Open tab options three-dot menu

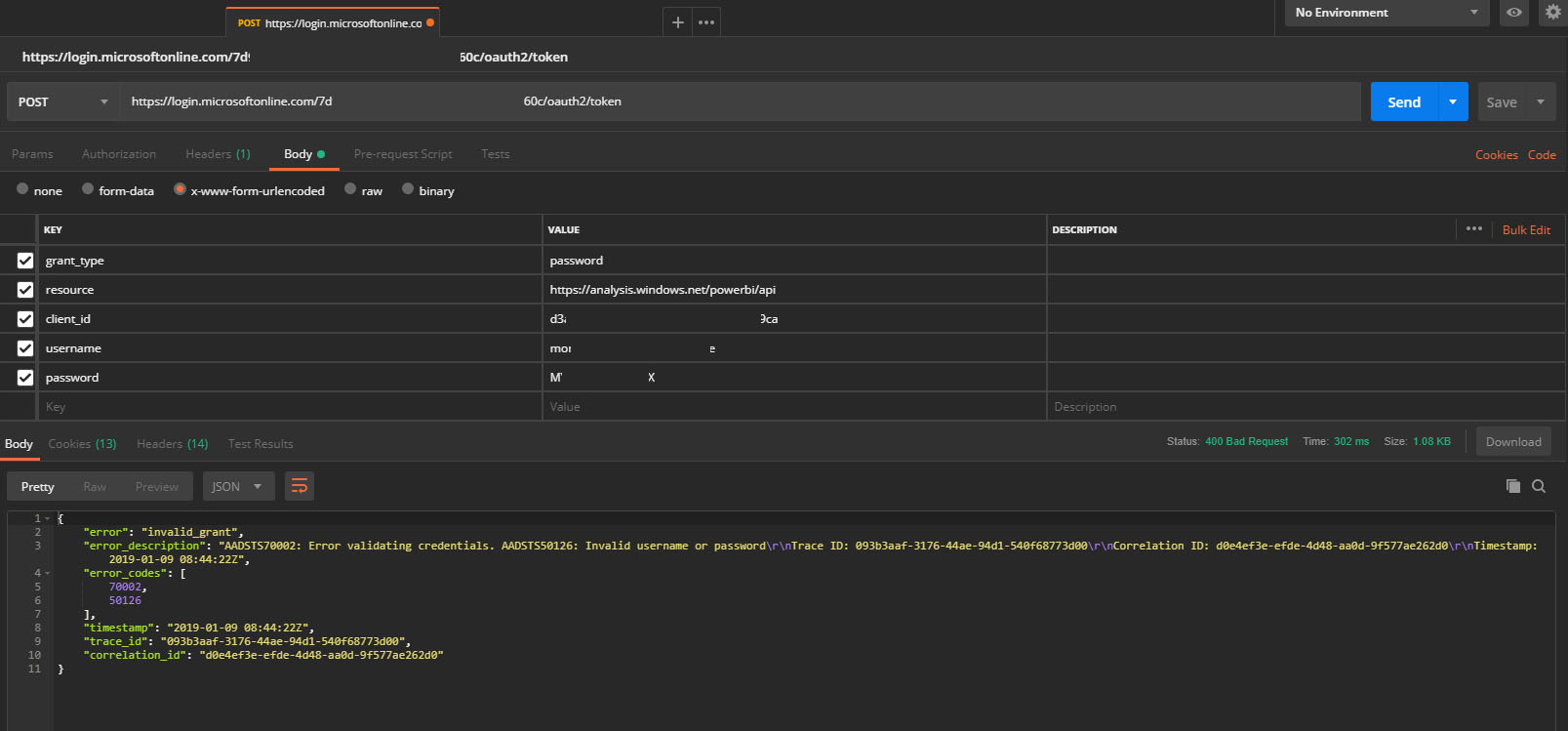click(706, 22)
